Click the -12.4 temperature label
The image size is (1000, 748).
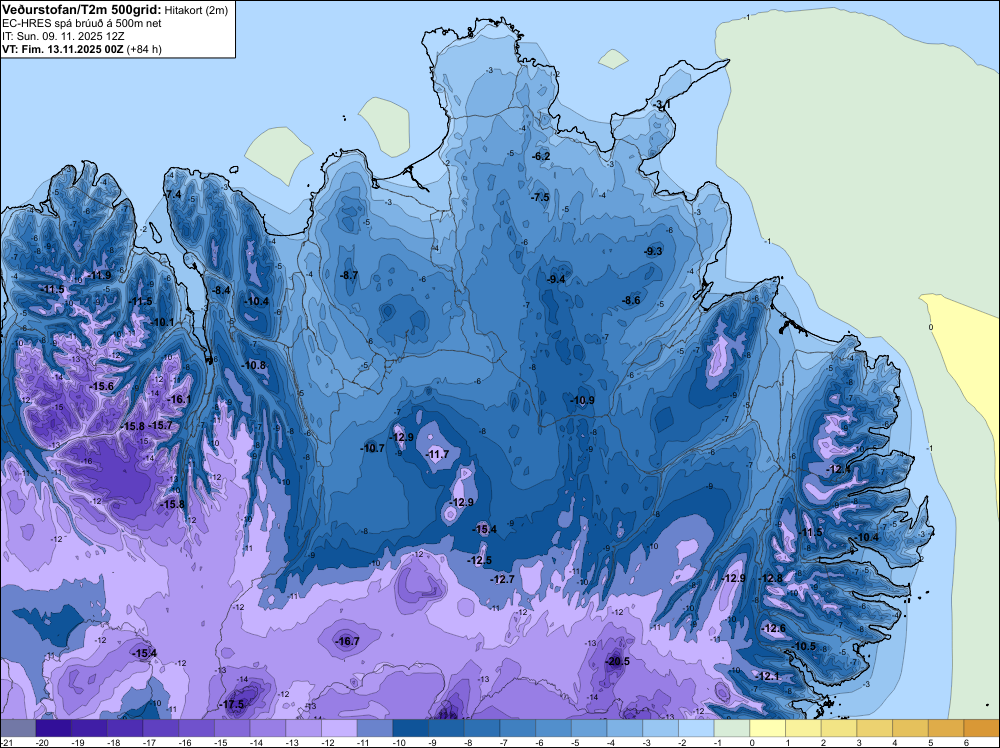(838, 469)
